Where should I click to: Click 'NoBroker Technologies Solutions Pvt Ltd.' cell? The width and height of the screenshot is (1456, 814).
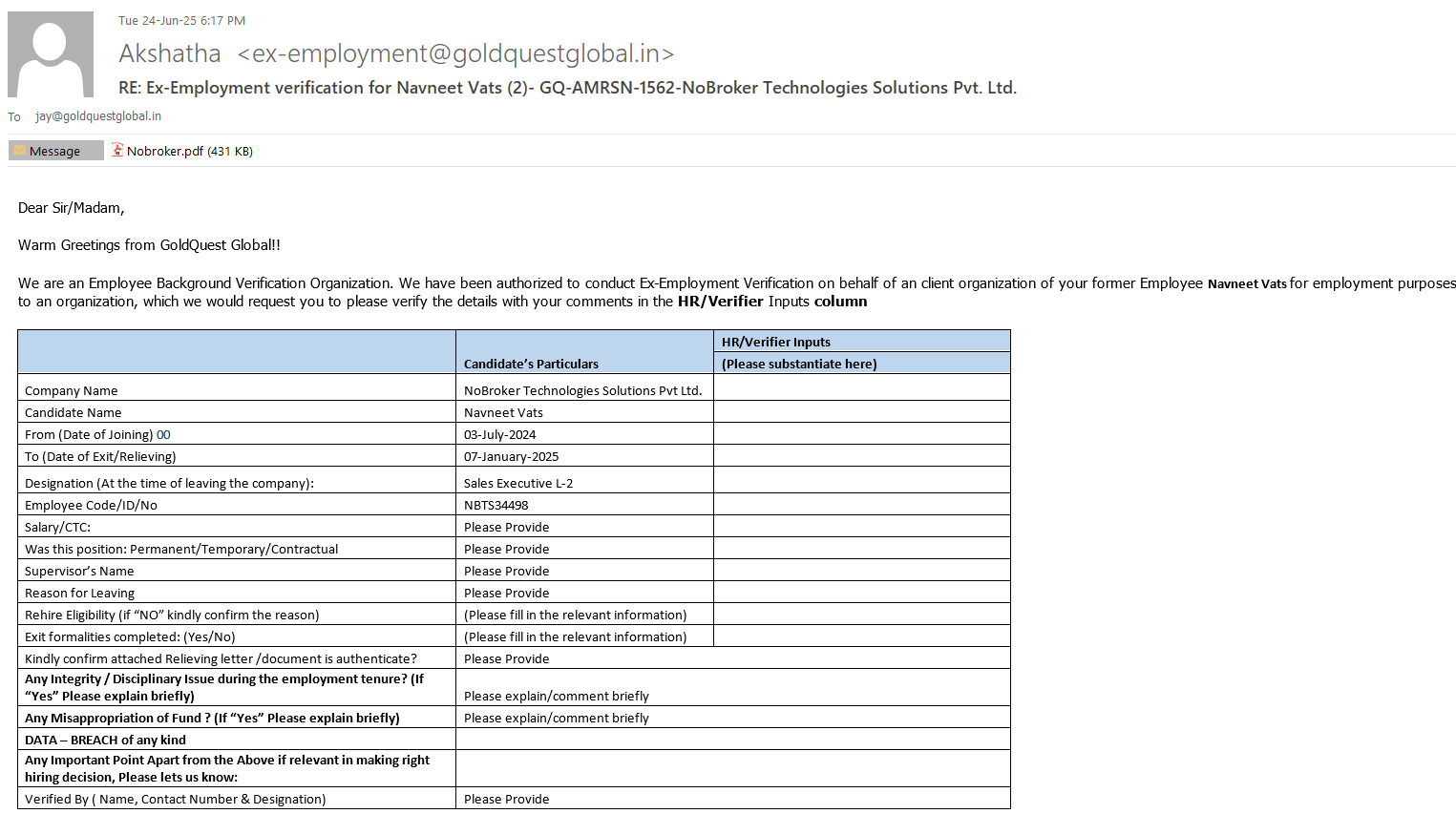[x=583, y=390]
